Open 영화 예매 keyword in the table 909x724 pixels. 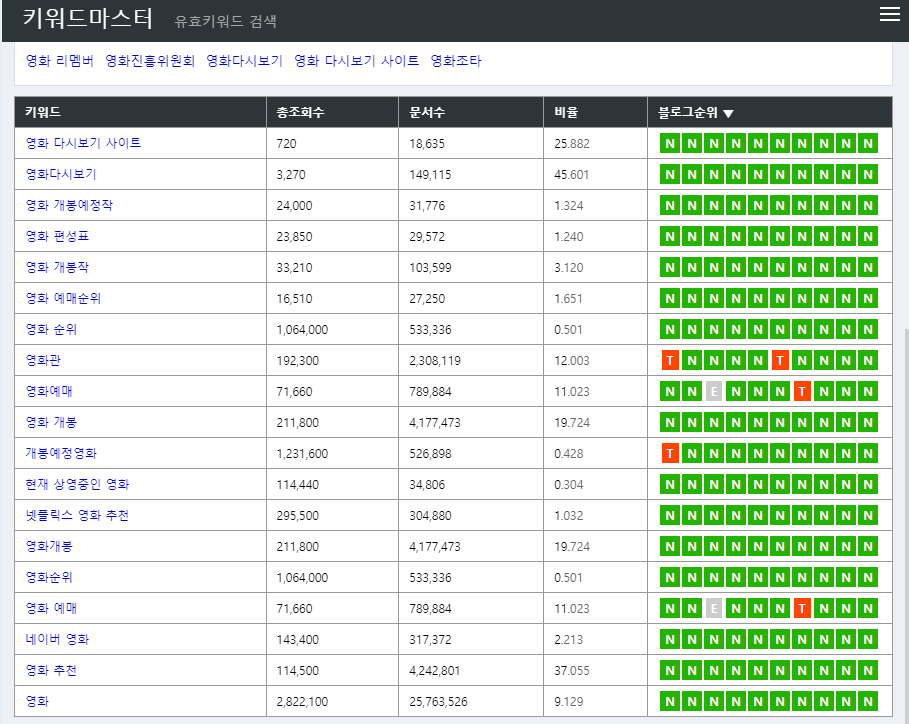51,609
